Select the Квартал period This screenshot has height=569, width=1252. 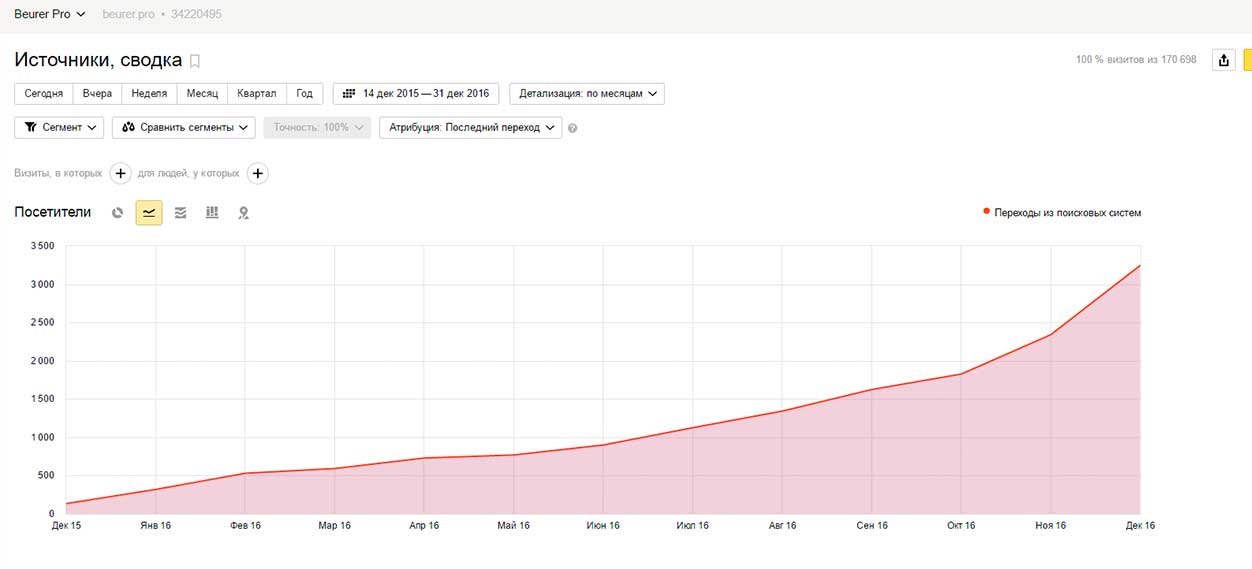point(257,94)
